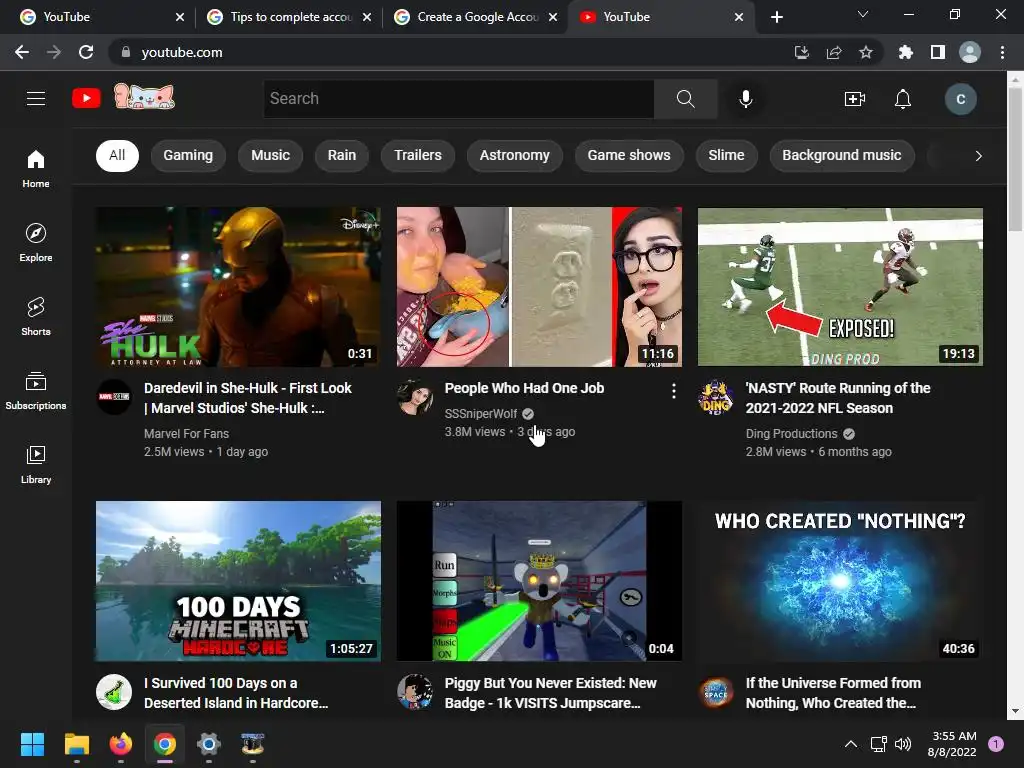This screenshot has height=768, width=1024.
Task: Show hidden system tray icons chevron
Action: (851, 744)
